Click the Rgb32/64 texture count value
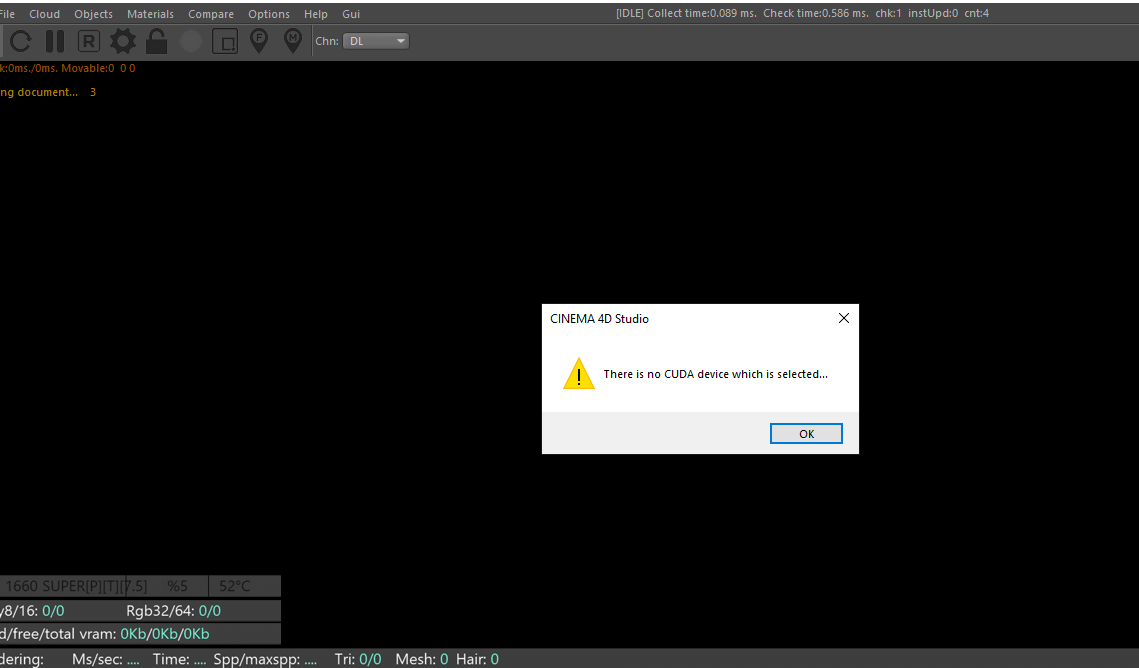1139x668 pixels. [x=209, y=611]
